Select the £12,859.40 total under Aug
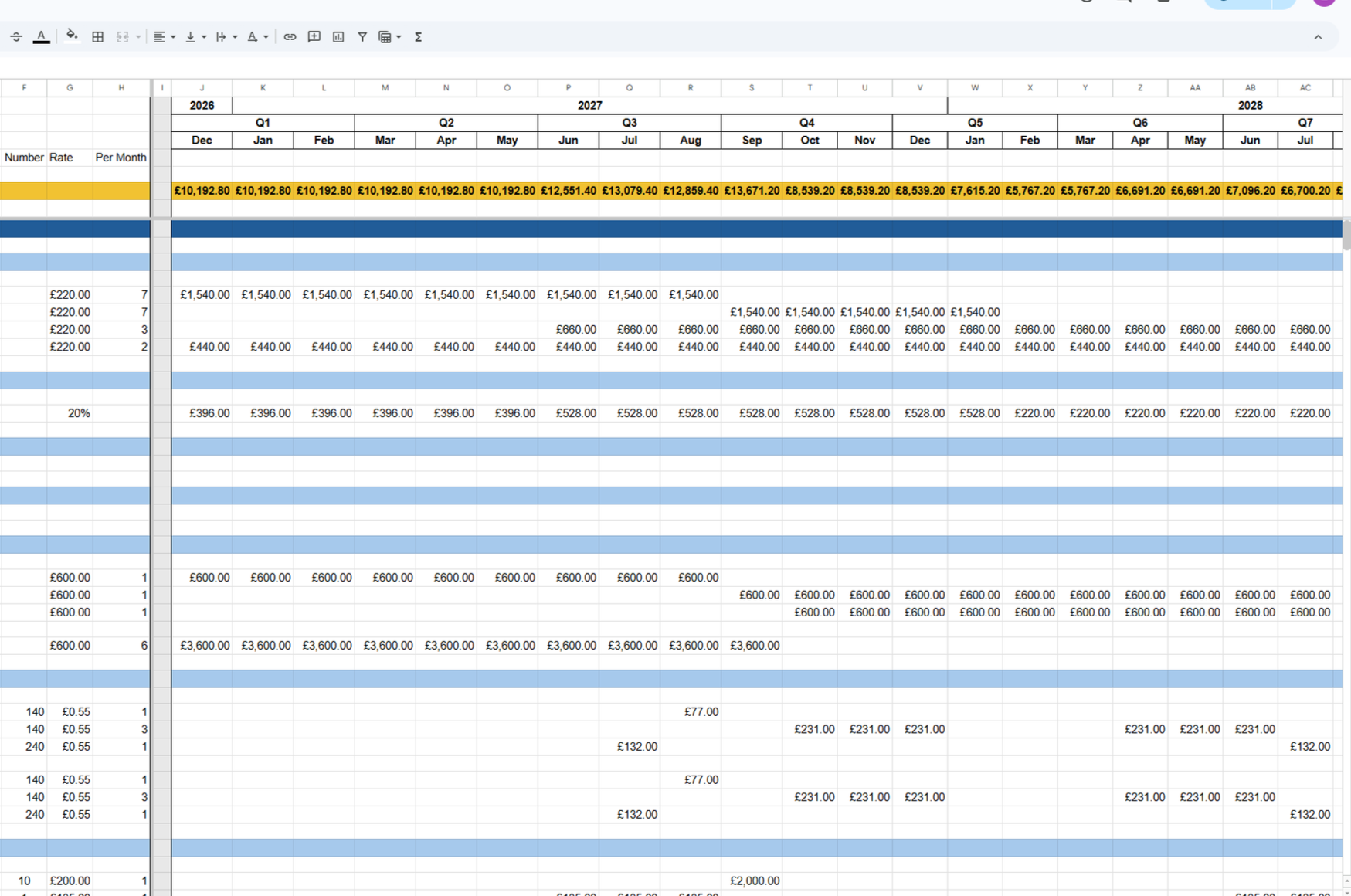The image size is (1351, 896). (691, 191)
